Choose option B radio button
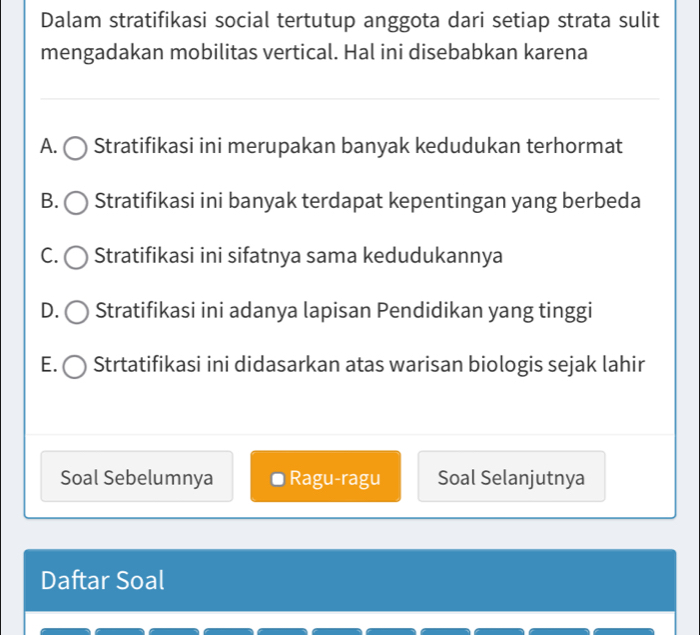Image resolution: width=700 pixels, height=635 pixels. pyautogui.click(x=76, y=202)
